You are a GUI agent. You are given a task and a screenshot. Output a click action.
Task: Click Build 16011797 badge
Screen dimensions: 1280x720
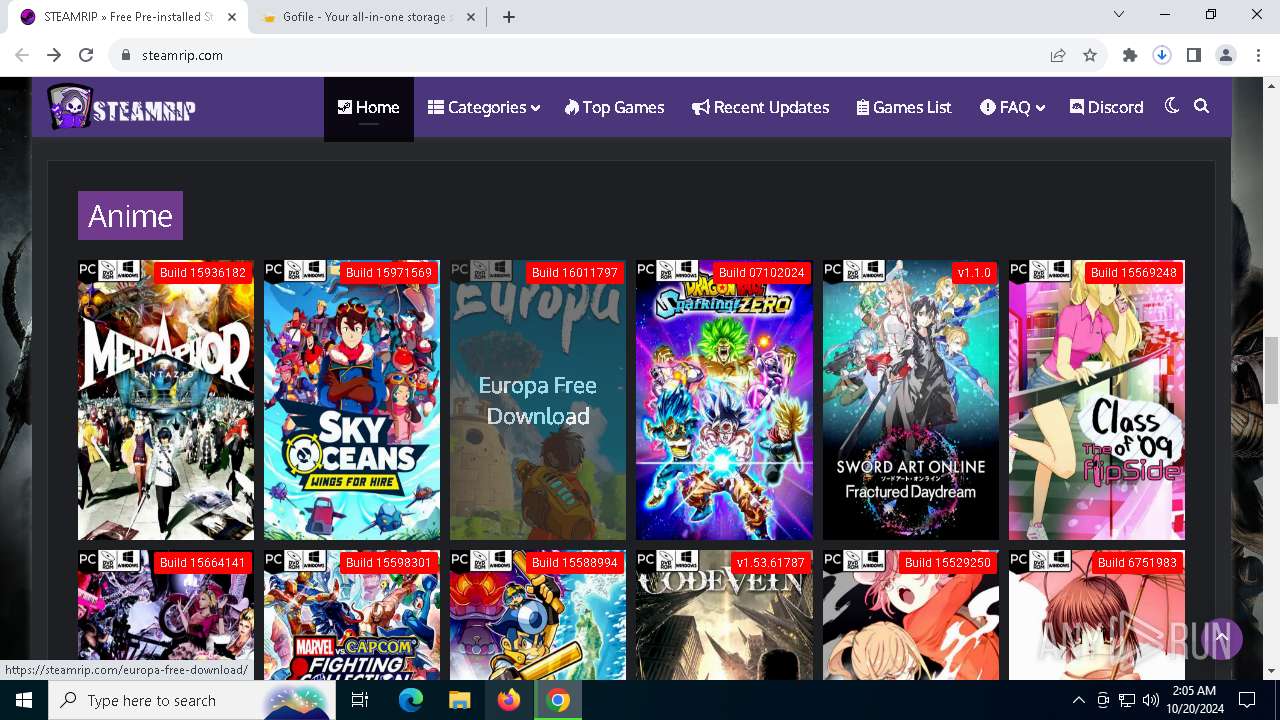575,273
